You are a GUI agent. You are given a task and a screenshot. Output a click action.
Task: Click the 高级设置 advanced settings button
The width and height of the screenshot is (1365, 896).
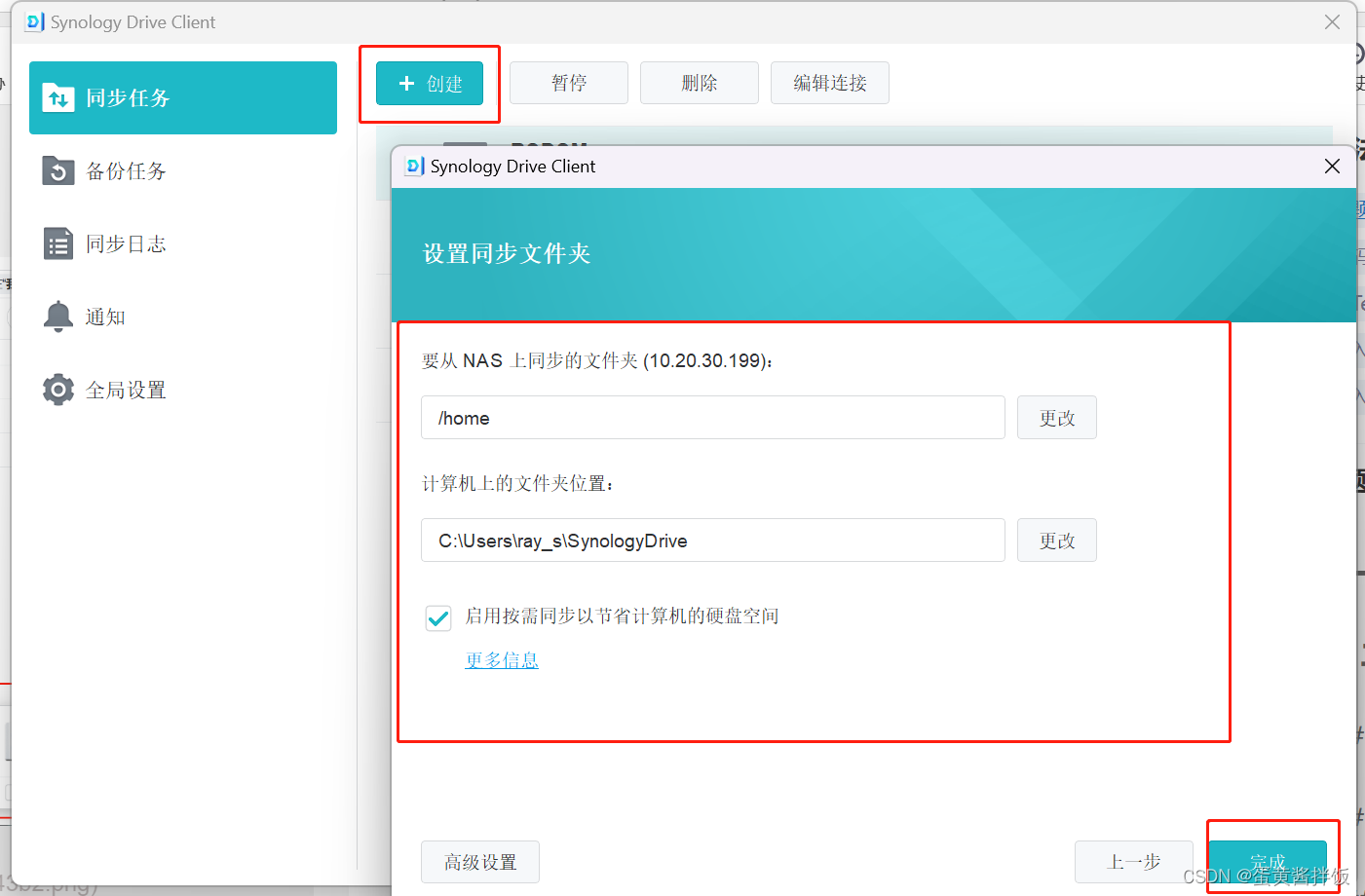(480, 862)
